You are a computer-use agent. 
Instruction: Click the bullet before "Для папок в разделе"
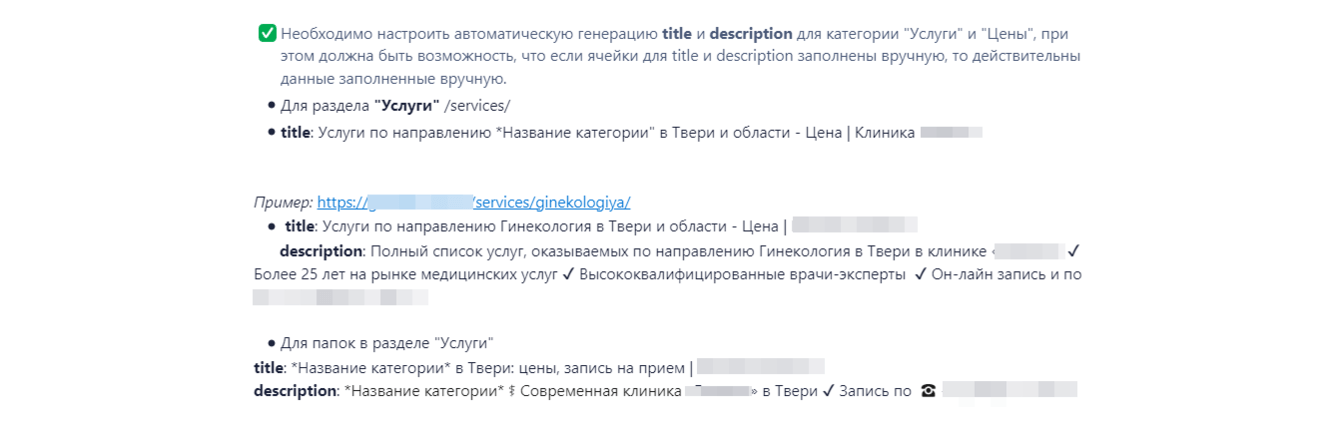[x=271, y=343]
